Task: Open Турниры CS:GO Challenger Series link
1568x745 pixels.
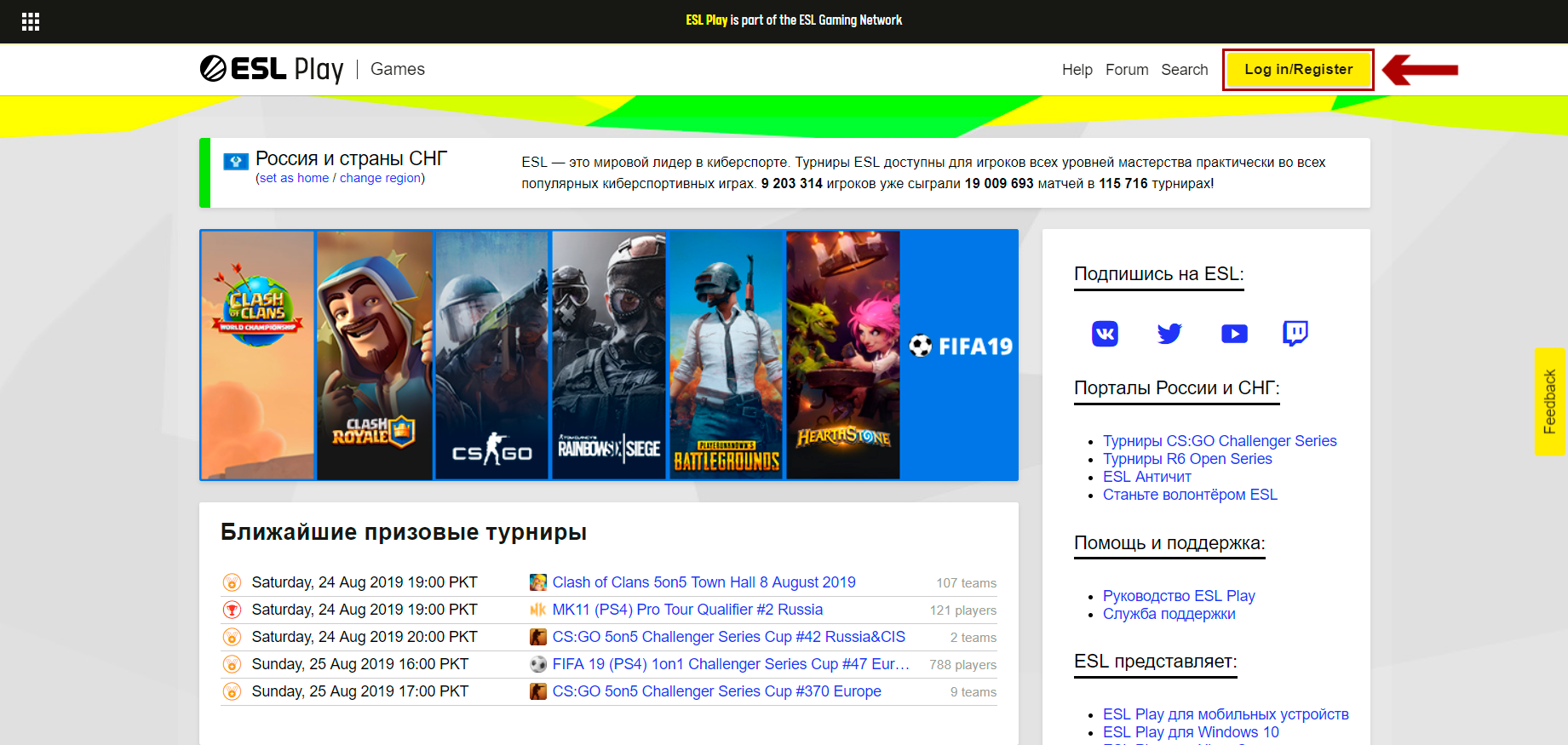Action: tap(1220, 441)
